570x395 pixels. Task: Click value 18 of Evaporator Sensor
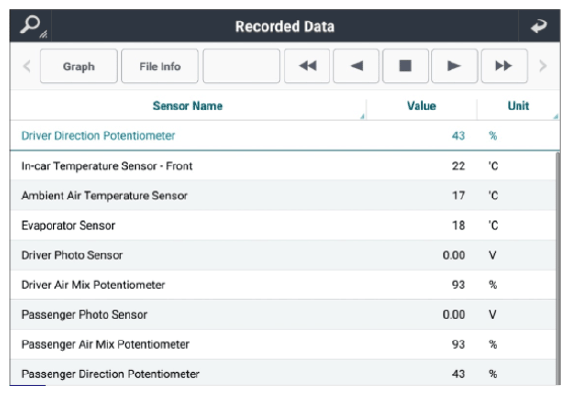point(458,225)
